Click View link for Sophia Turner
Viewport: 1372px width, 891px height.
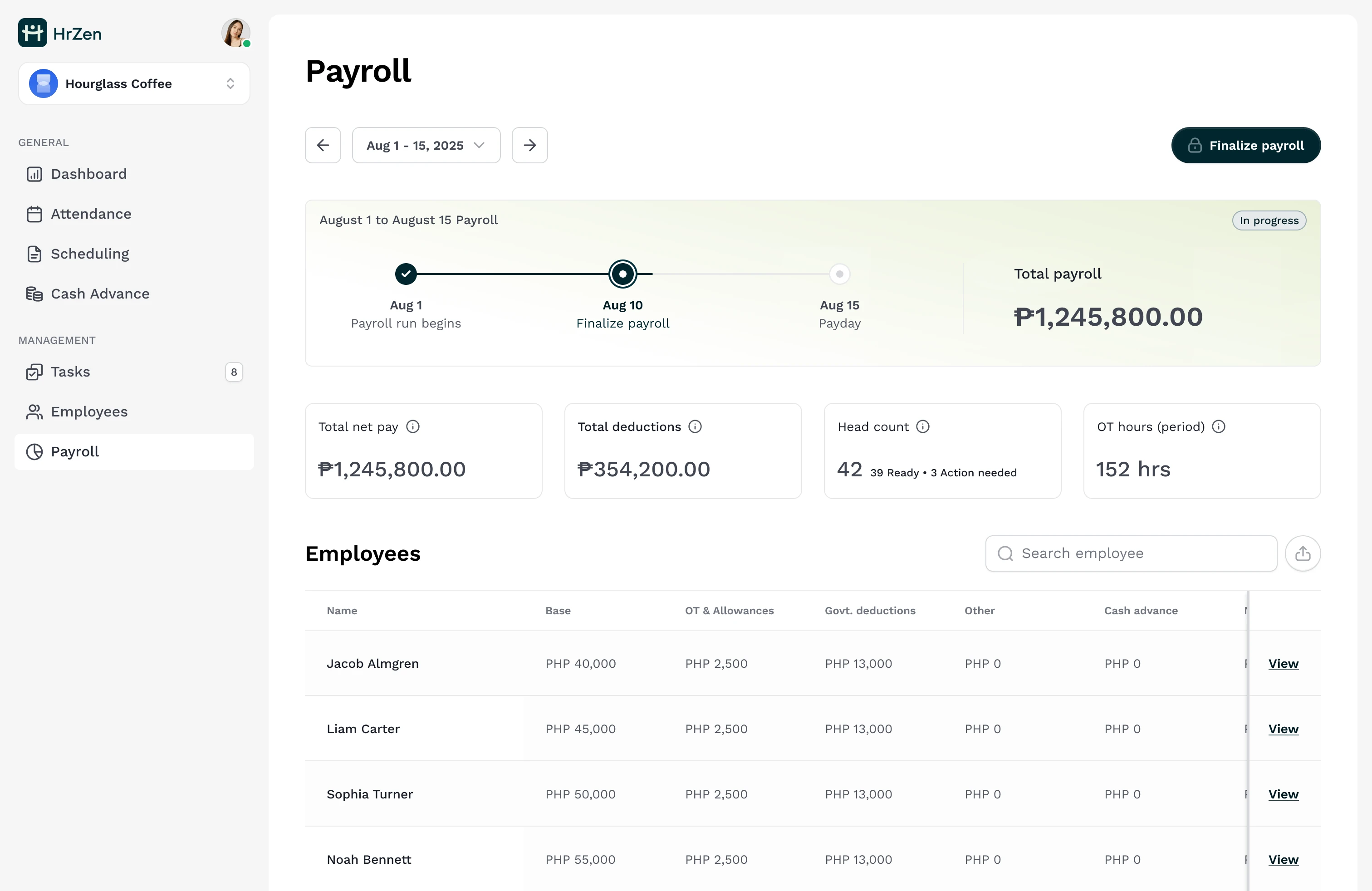[x=1283, y=794]
